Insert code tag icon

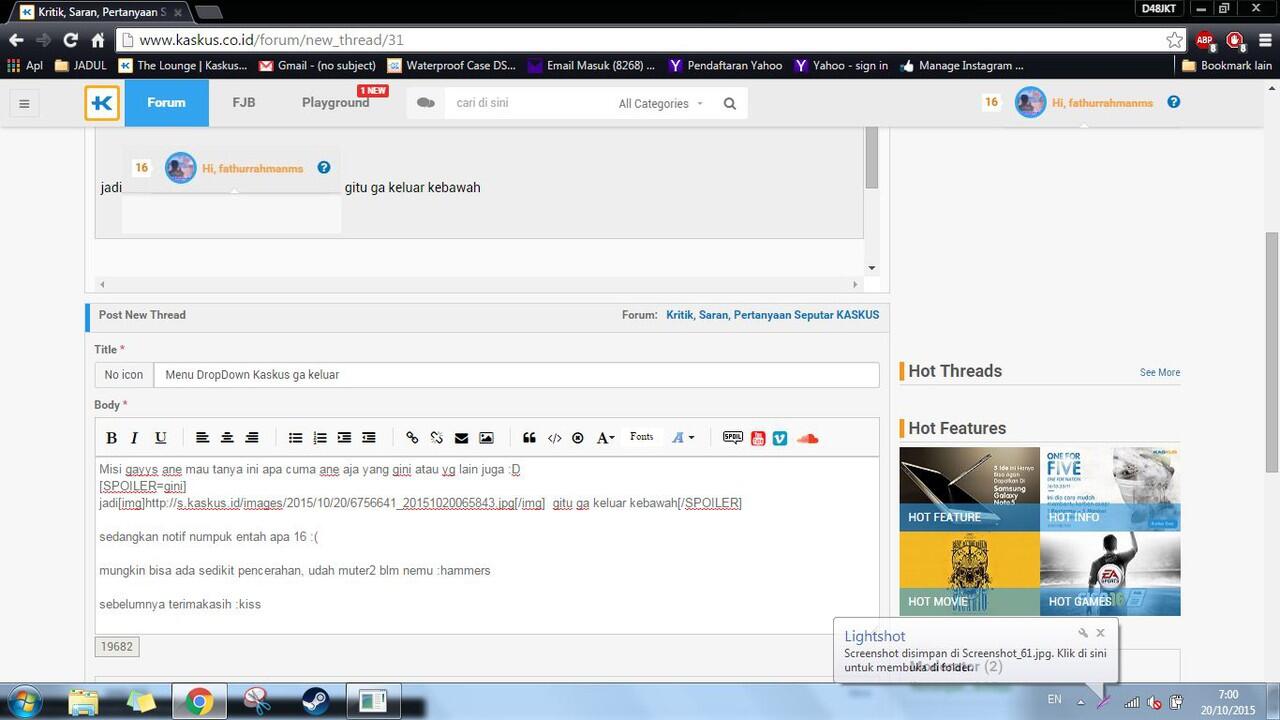pyautogui.click(x=554, y=438)
